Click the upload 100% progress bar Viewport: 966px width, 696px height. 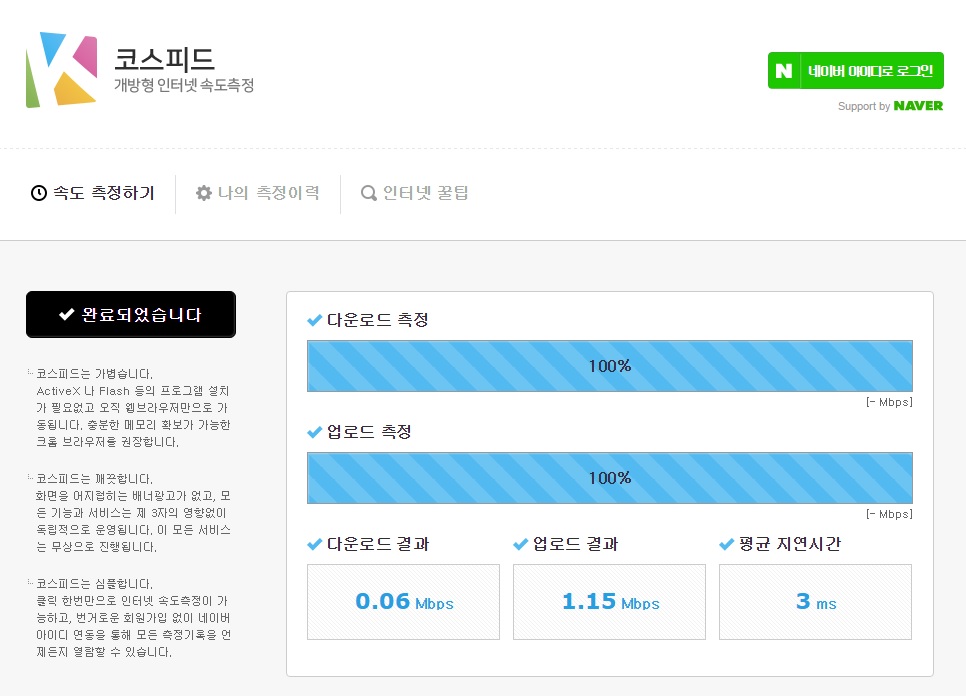(x=609, y=478)
